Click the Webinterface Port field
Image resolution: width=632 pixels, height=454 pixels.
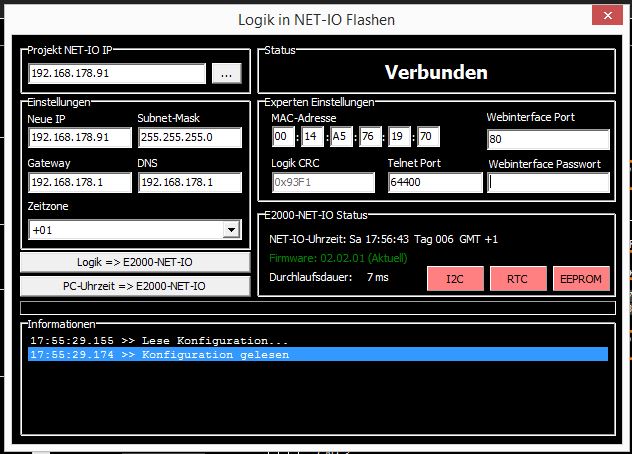tap(547, 138)
